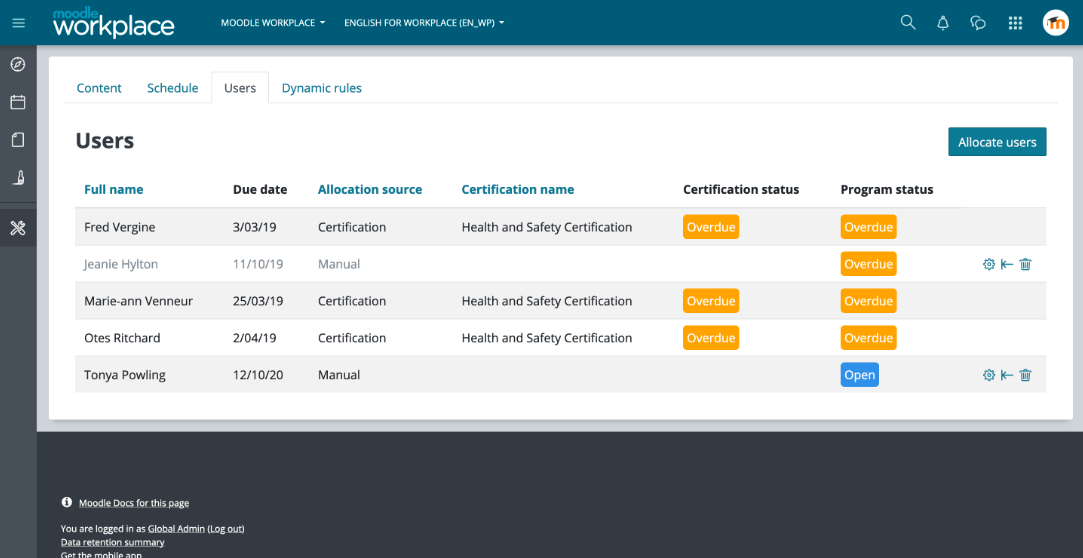Click the Allocate users button

pos(997,142)
